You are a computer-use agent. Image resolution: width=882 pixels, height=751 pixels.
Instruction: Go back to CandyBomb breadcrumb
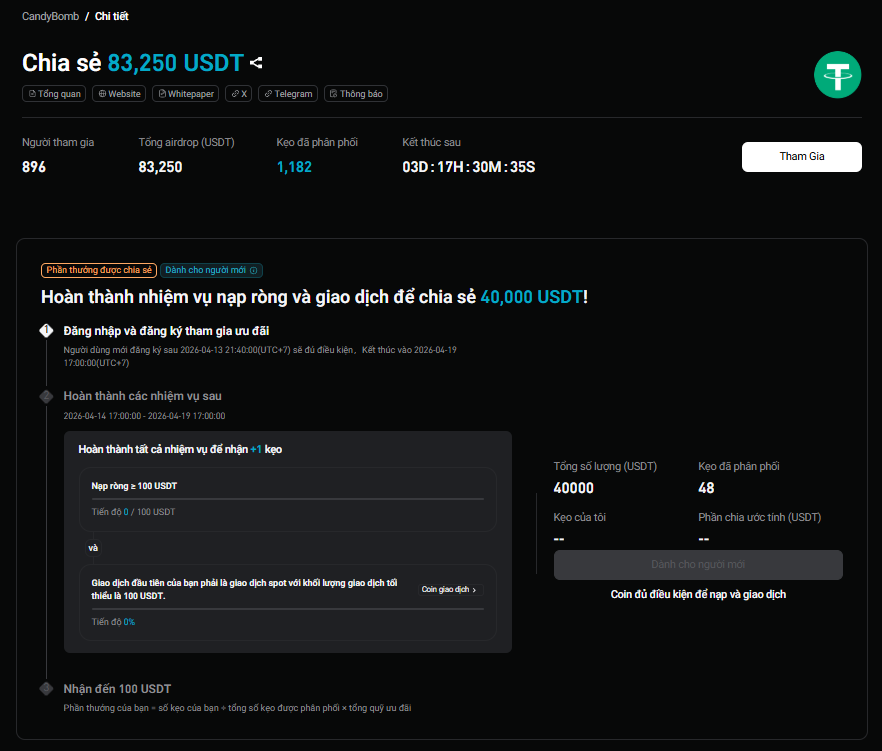point(51,16)
